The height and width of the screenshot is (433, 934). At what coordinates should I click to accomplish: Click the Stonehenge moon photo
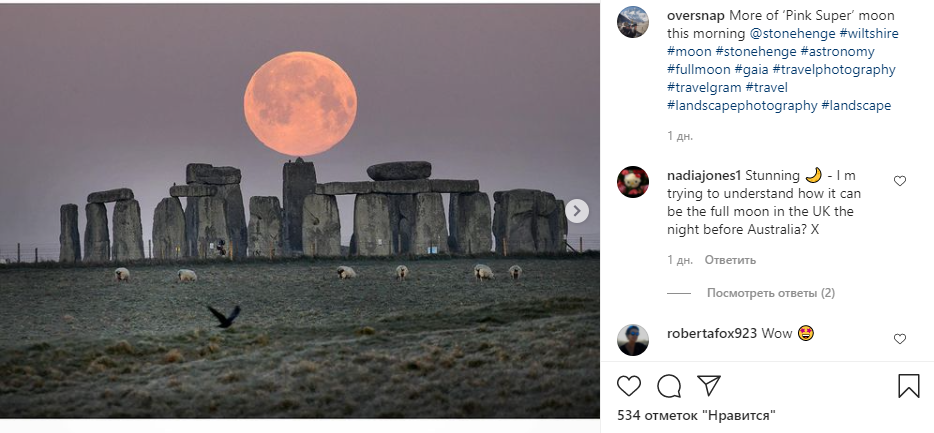tap(300, 210)
